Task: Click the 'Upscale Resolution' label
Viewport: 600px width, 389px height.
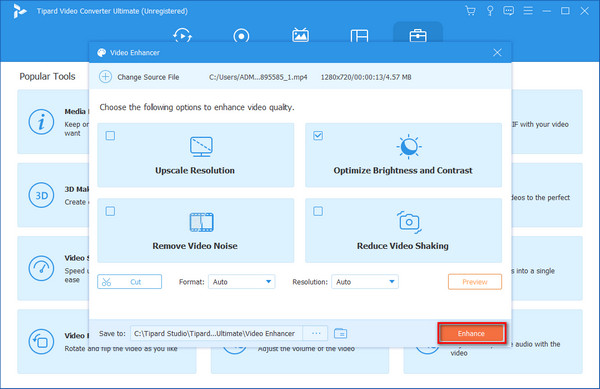Action: coord(195,171)
